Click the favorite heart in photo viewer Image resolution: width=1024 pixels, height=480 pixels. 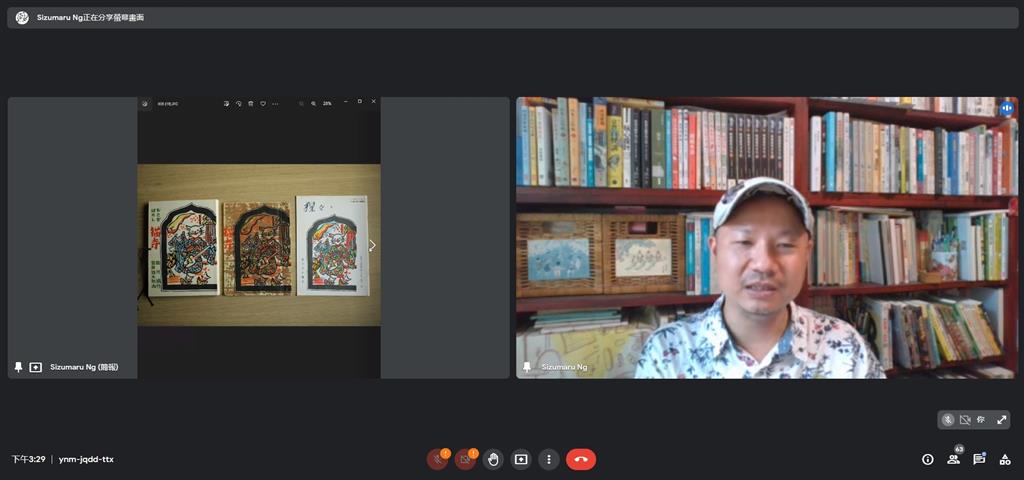263,103
